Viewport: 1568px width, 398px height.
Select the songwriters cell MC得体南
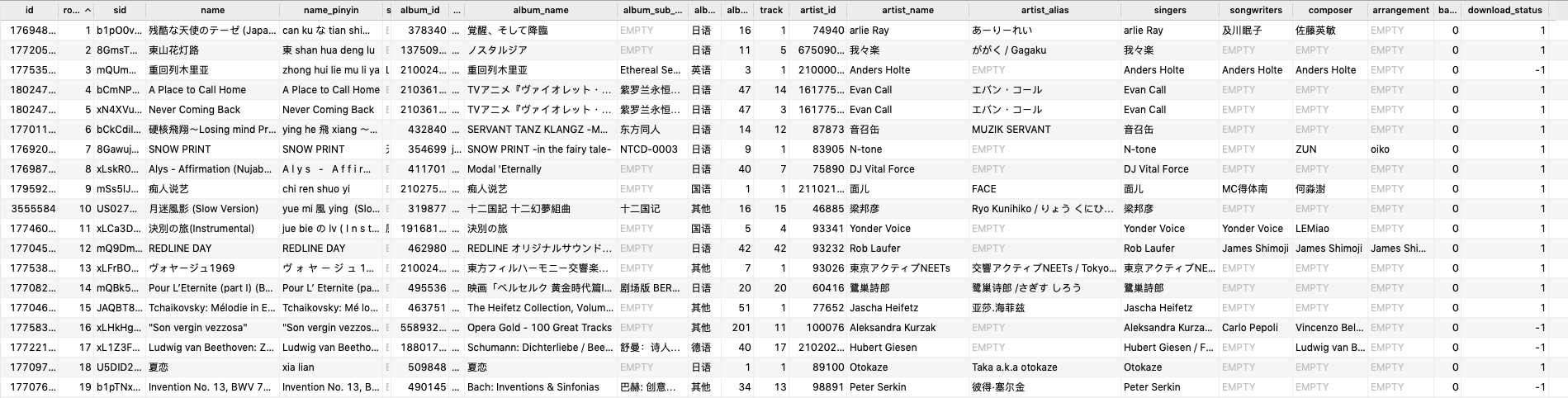click(1245, 189)
